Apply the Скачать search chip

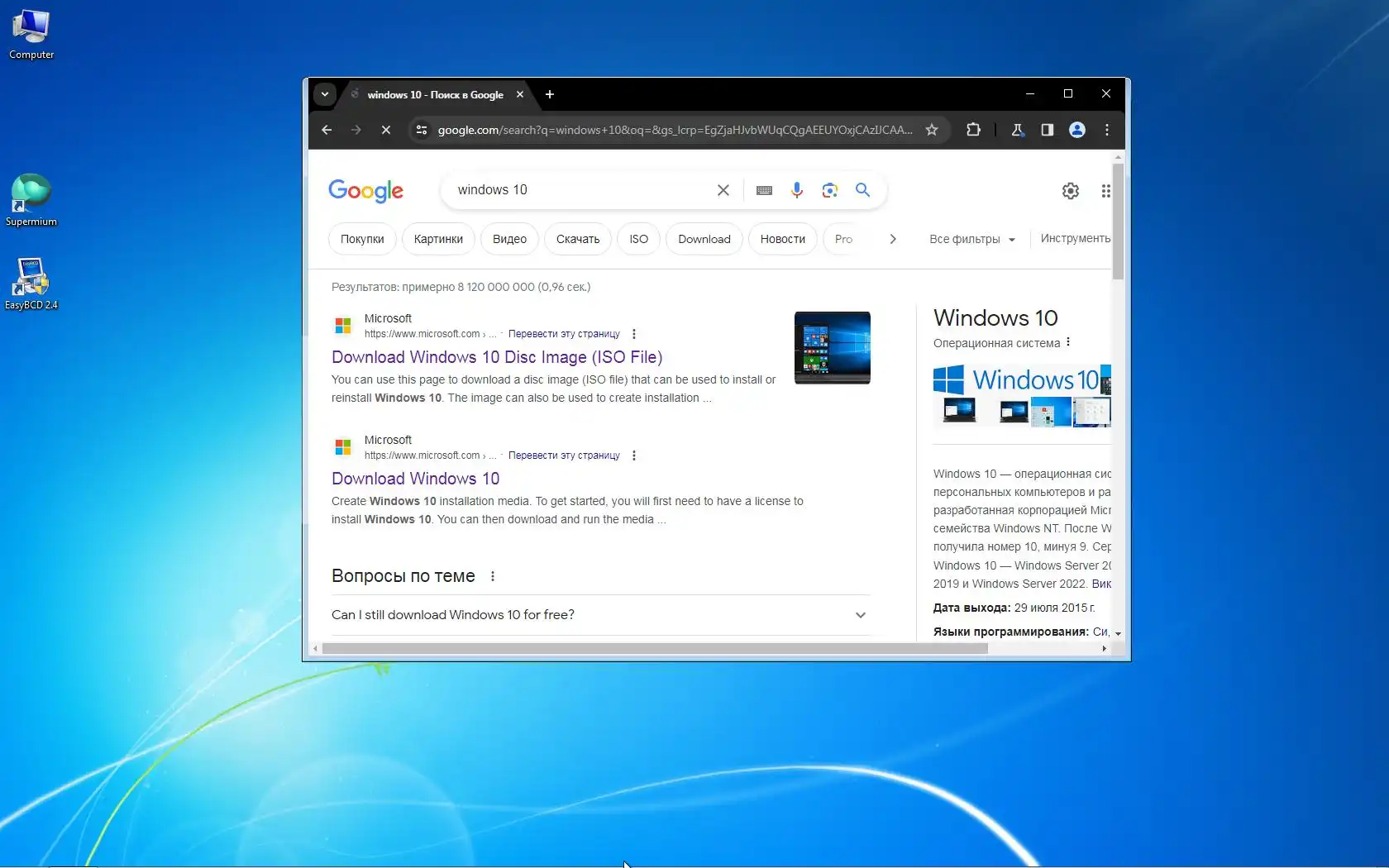point(578,239)
